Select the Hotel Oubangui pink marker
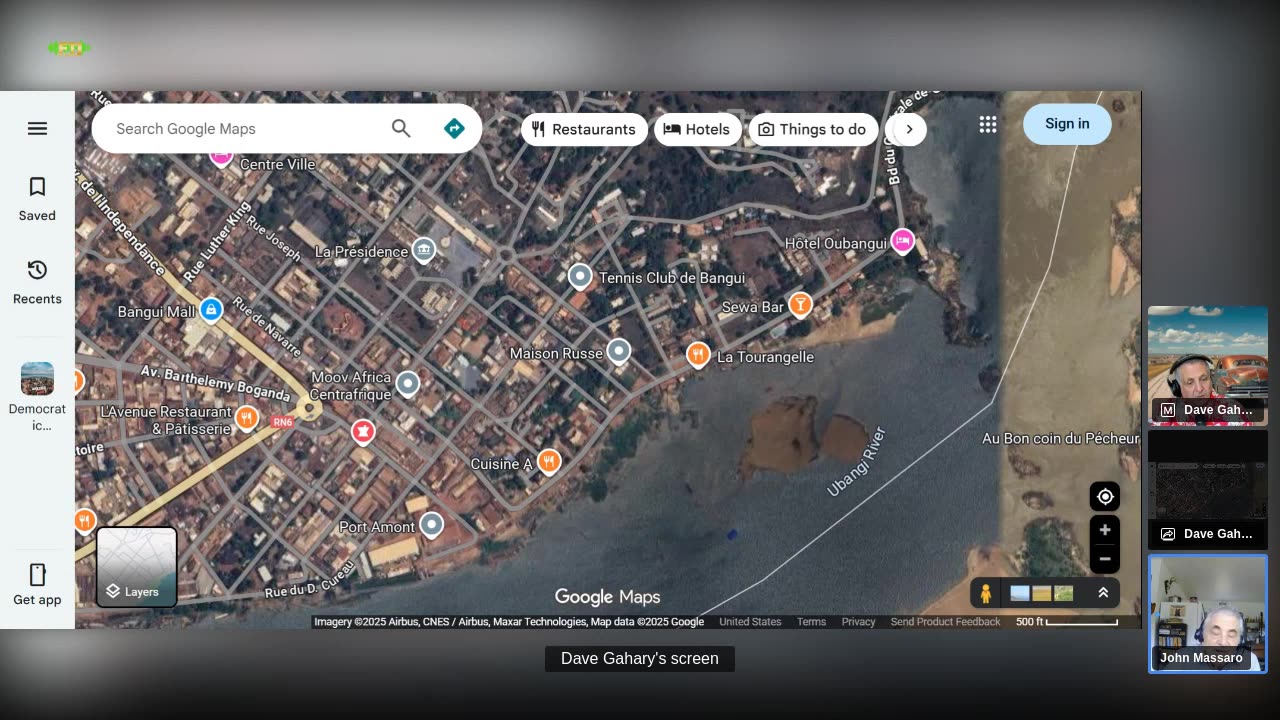The height and width of the screenshot is (720, 1280). [x=902, y=241]
